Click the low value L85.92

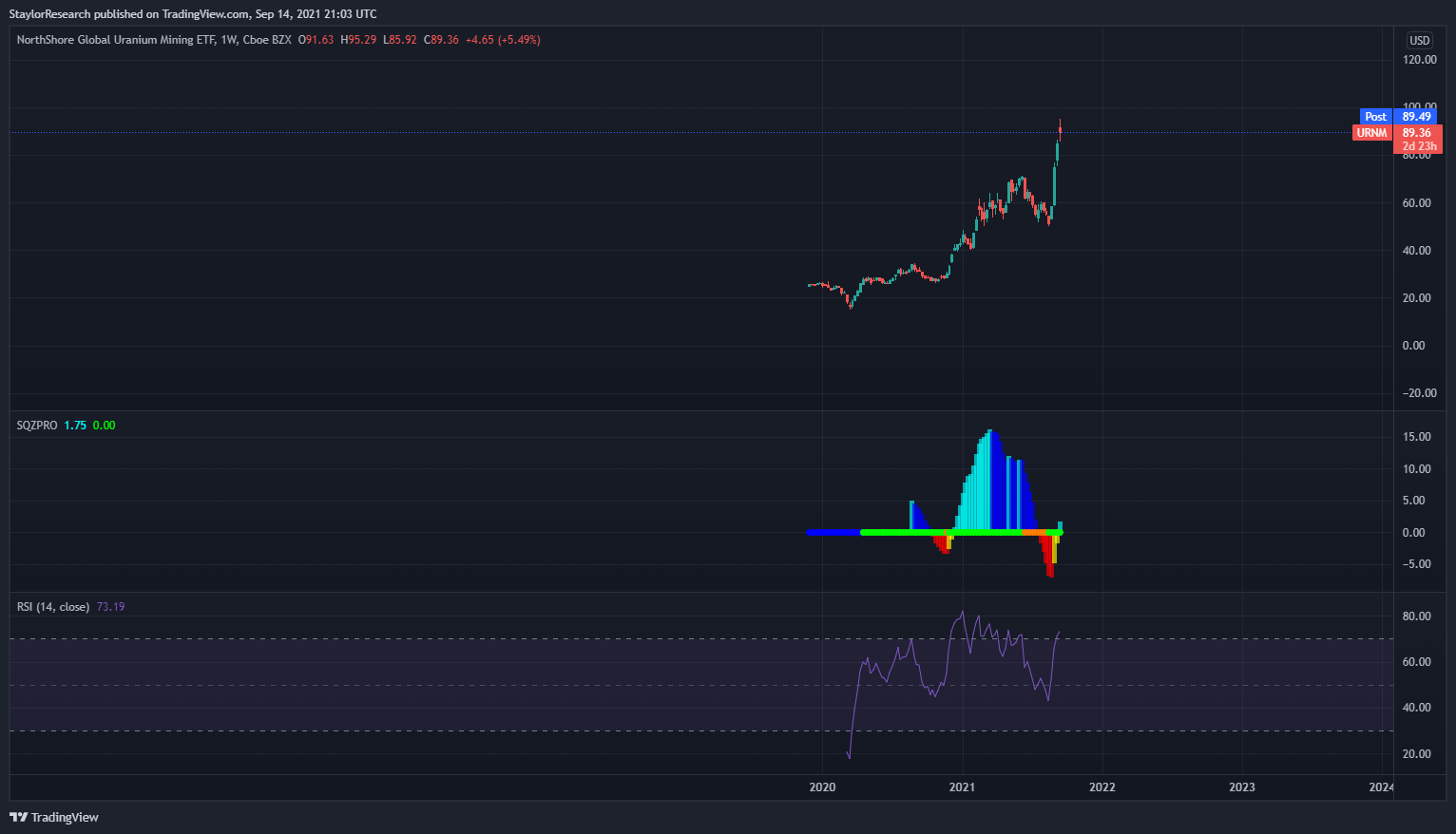[400, 40]
